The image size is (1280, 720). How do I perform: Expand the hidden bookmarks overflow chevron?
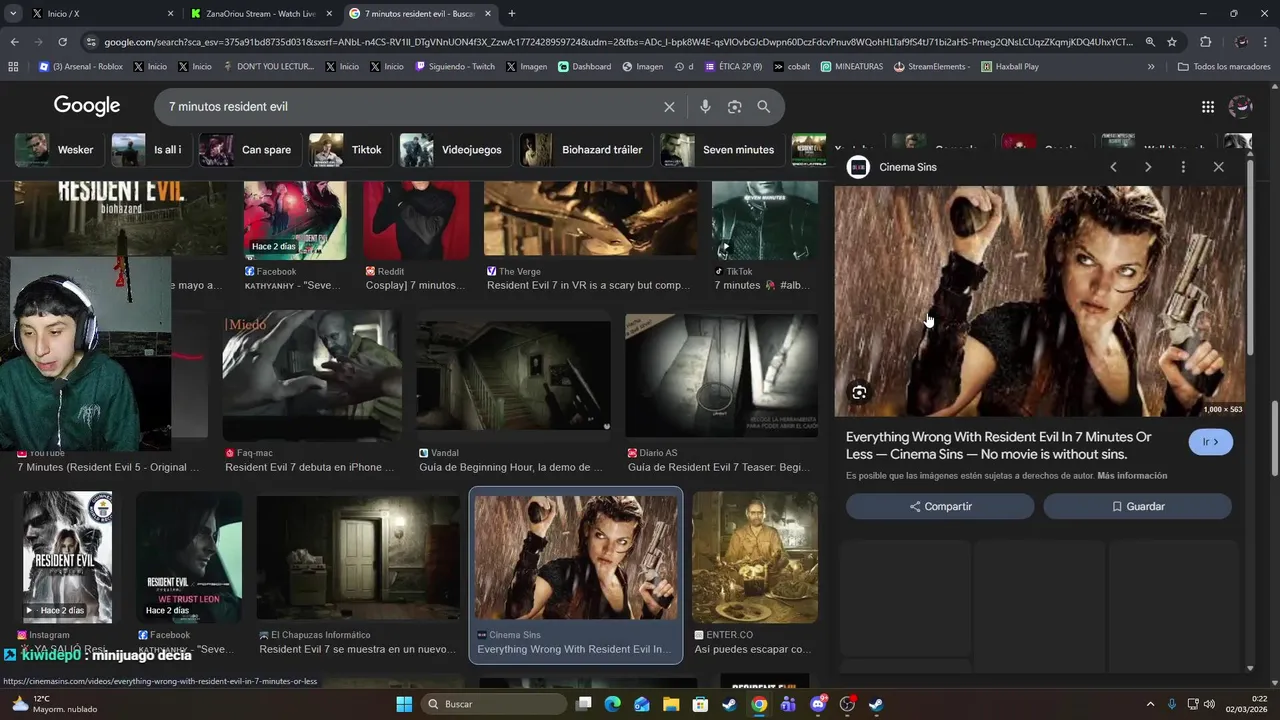pyautogui.click(x=1151, y=67)
